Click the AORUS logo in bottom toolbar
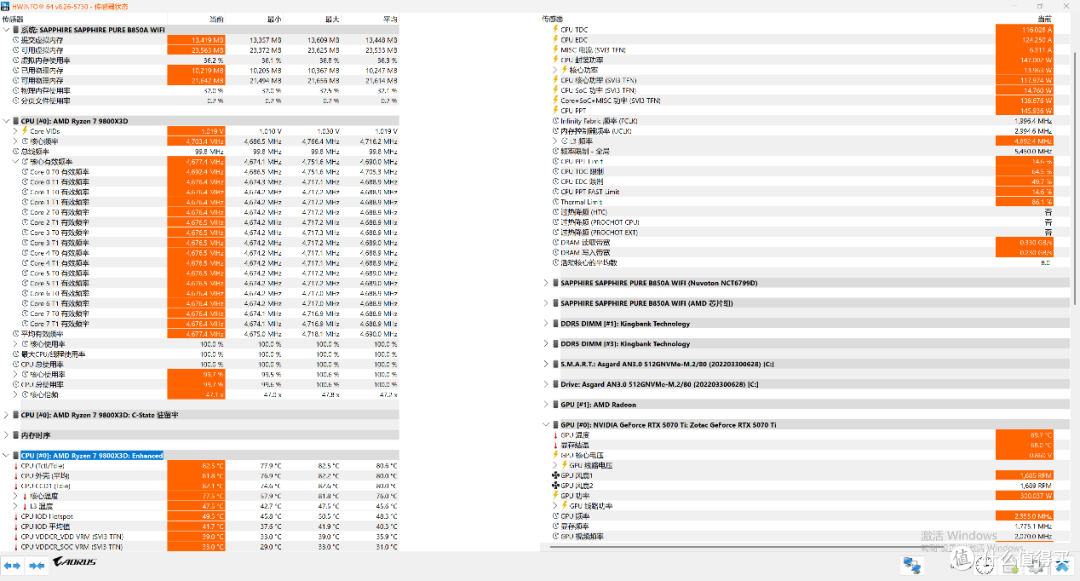This screenshot has width=1080, height=581. [x=74, y=562]
